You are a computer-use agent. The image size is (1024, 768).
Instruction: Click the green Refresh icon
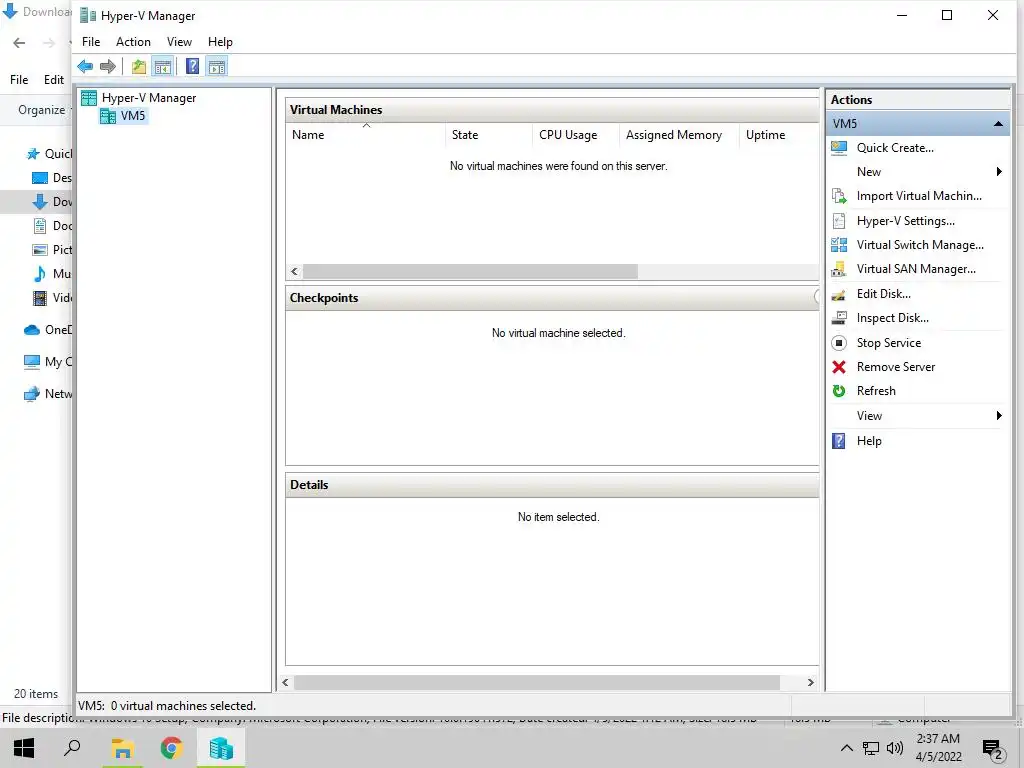(x=839, y=391)
